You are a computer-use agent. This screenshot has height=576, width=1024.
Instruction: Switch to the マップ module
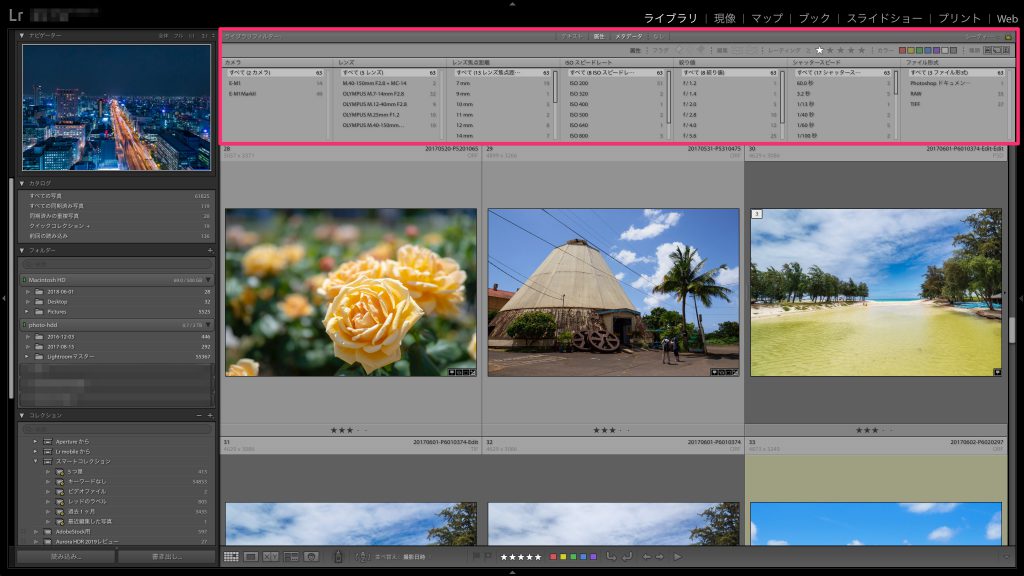pyautogui.click(x=767, y=18)
